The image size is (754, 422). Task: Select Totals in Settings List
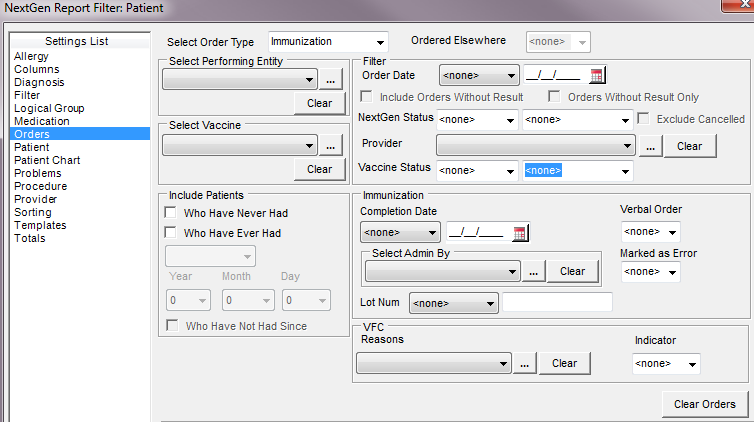[29, 238]
